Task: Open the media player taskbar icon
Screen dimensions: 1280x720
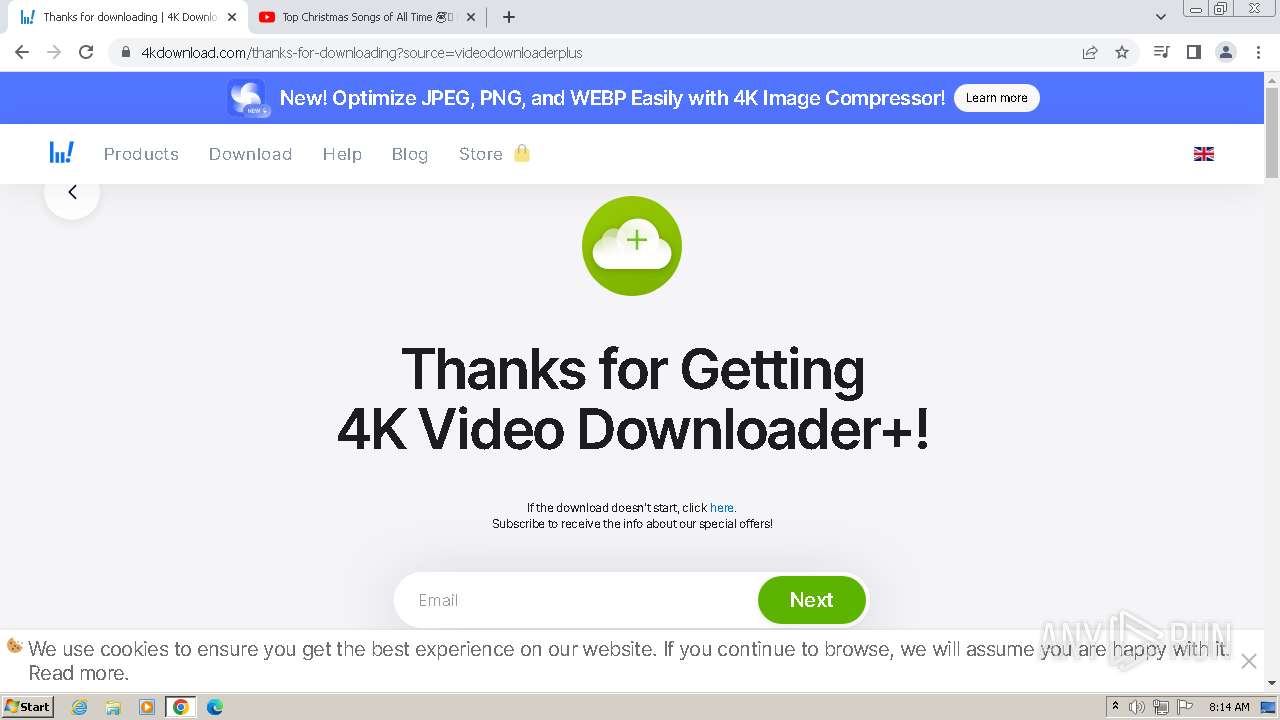Action: click(x=147, y=707)
